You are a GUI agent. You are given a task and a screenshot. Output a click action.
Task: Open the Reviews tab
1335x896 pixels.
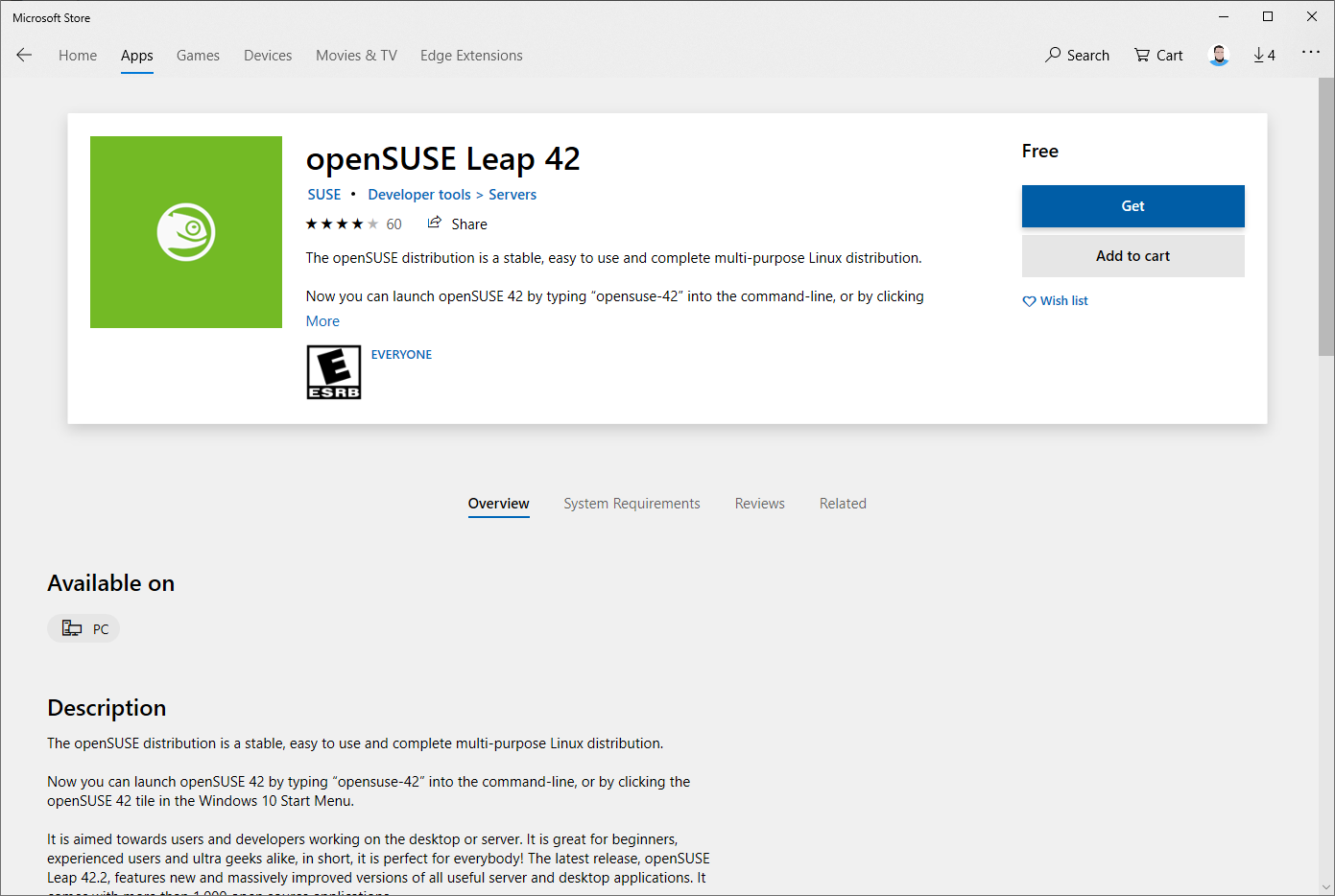tap(760, 504)
